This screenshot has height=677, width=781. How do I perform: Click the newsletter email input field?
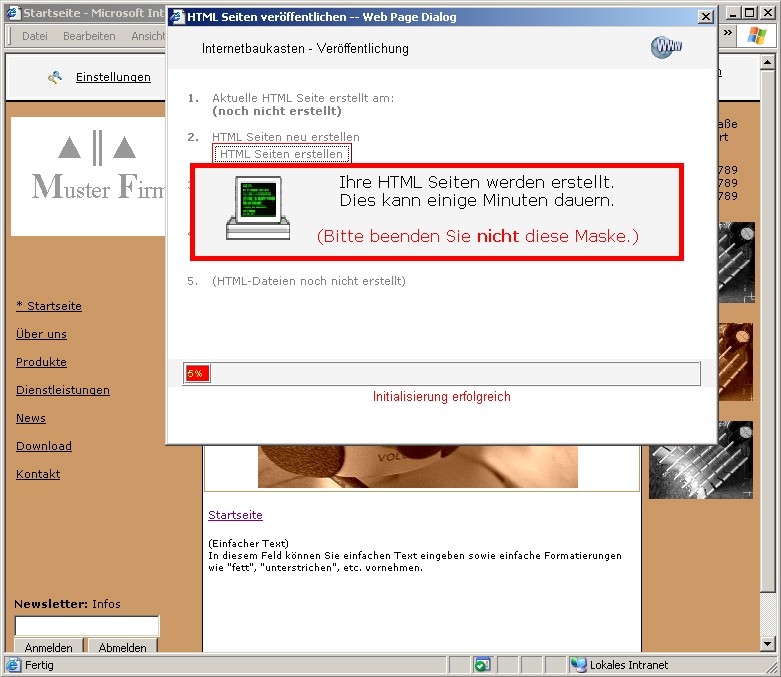click(86, 625)
